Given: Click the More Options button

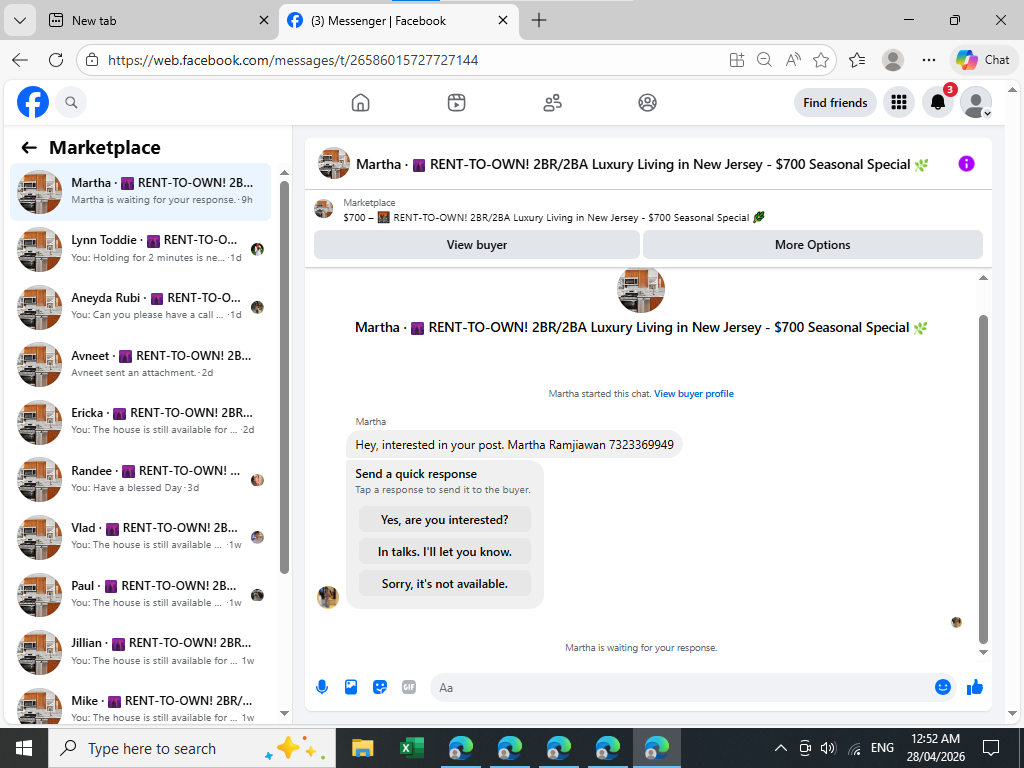Looking at the screenshot, I should 812,245.
